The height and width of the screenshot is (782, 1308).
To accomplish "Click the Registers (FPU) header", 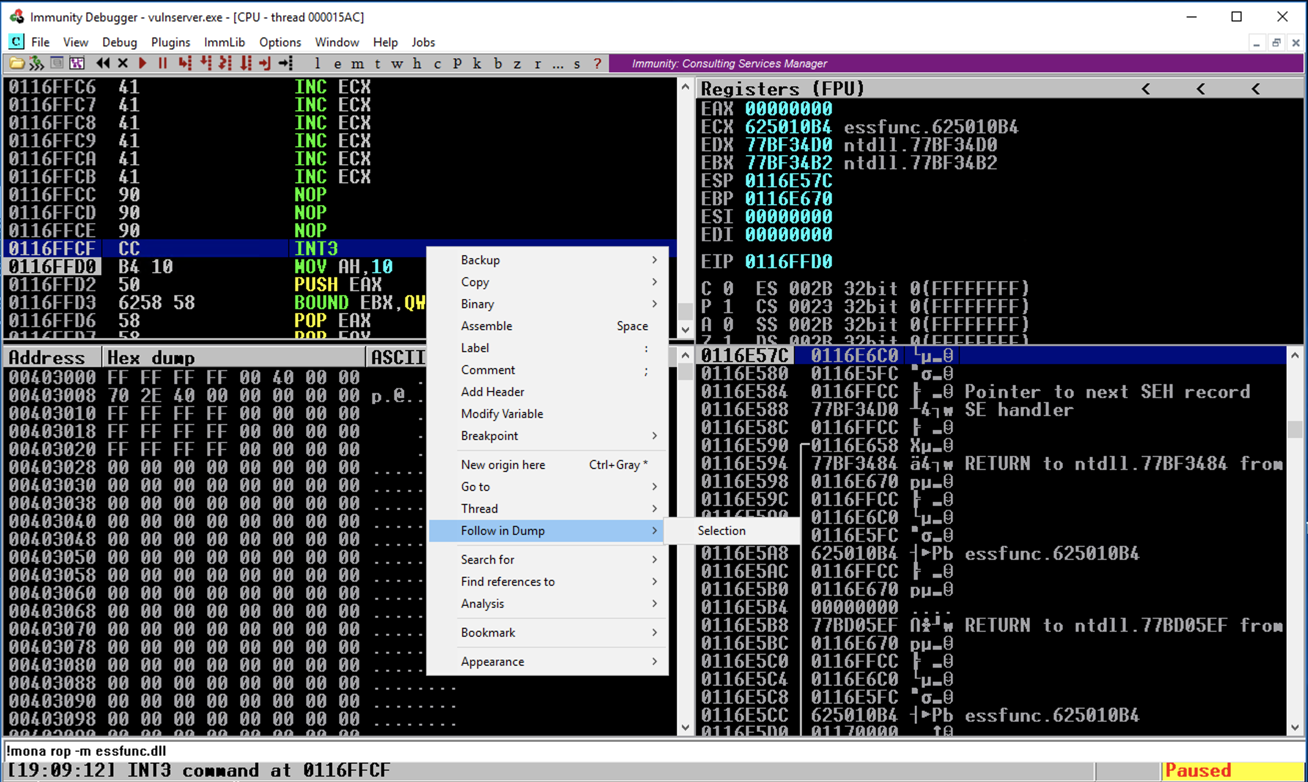I will click(782, 89).
